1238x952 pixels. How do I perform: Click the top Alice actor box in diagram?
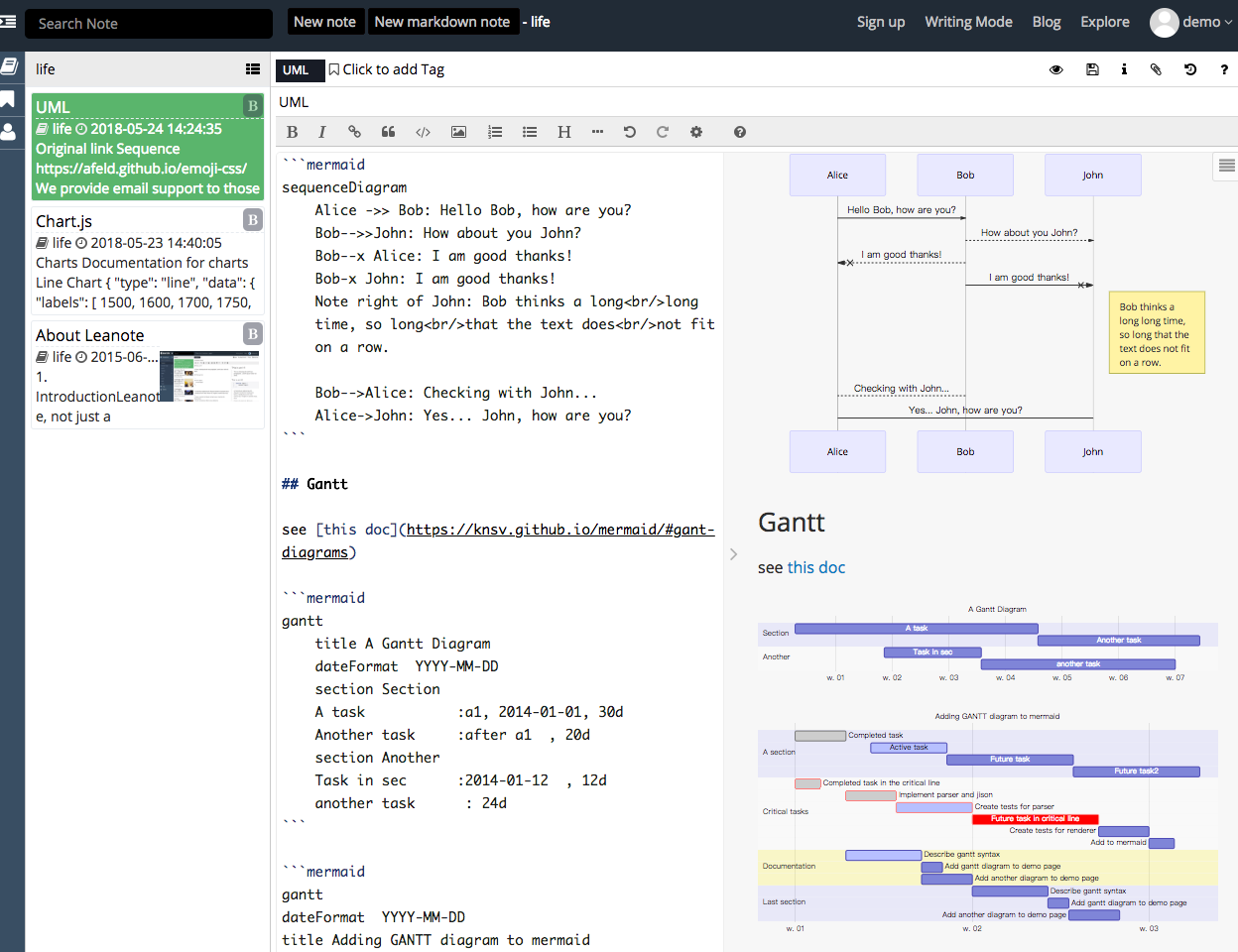[837, 176]
